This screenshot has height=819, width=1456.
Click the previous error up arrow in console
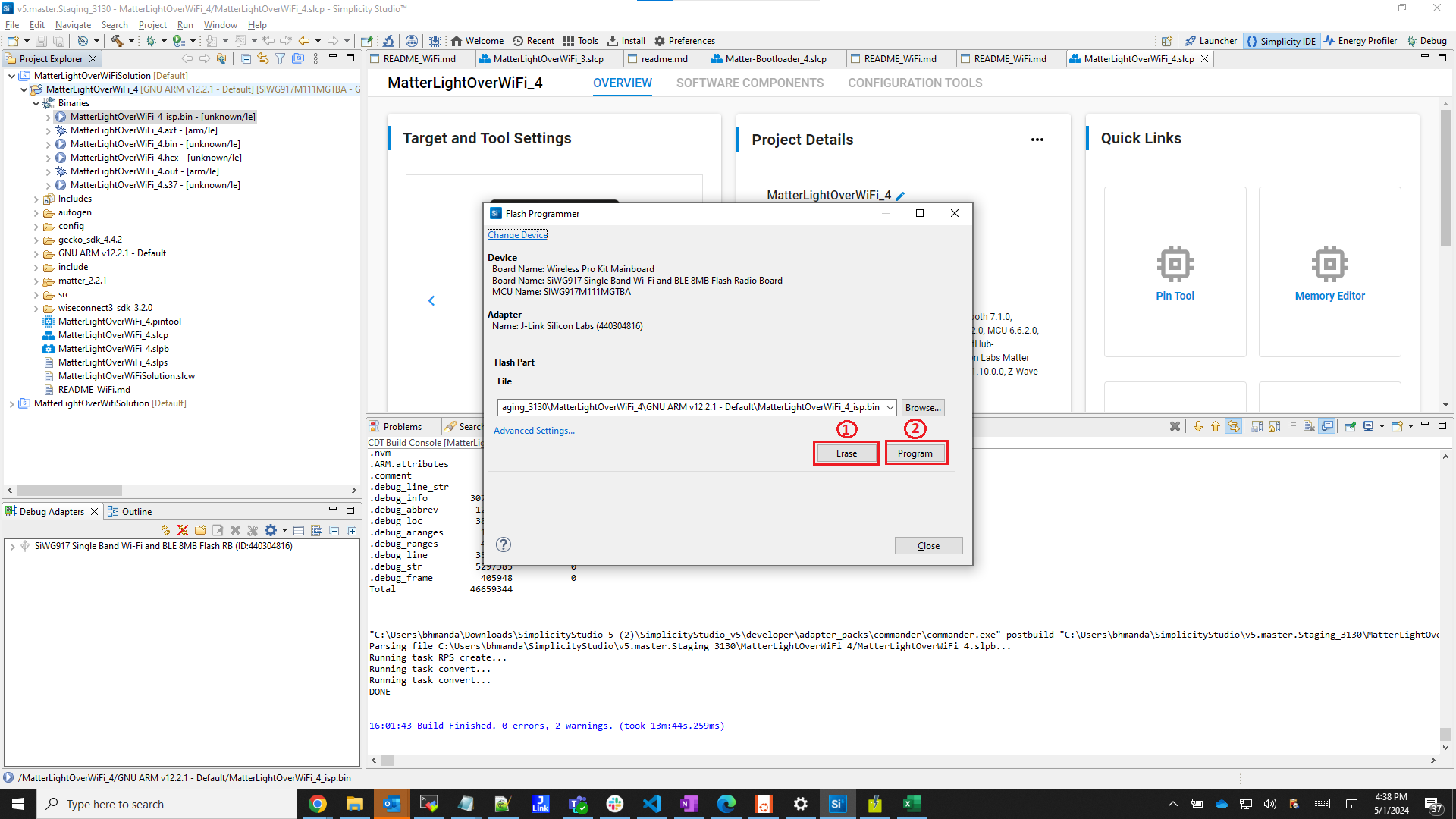tap(1216, 426)
